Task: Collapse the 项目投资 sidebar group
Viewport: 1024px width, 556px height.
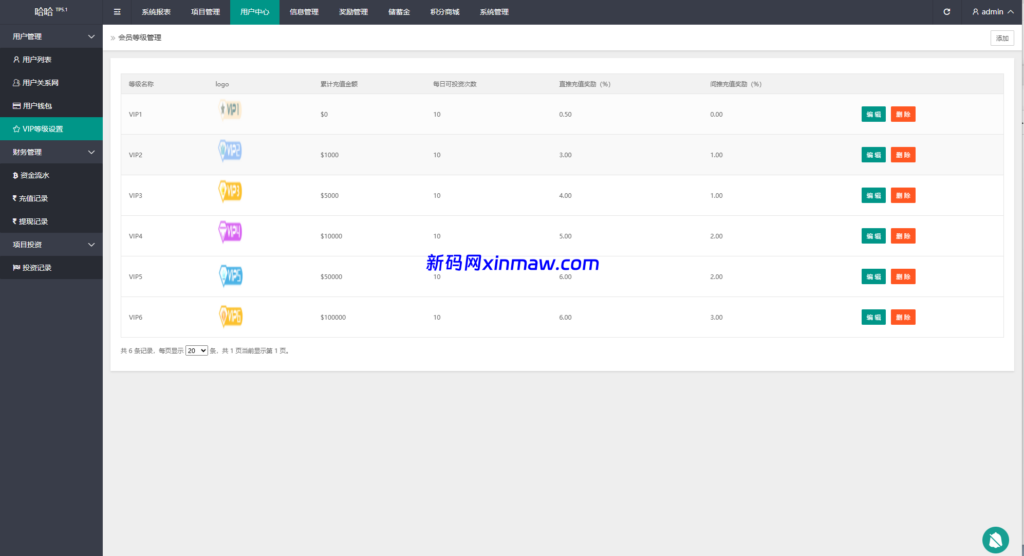Action: [x=51, y=244]
